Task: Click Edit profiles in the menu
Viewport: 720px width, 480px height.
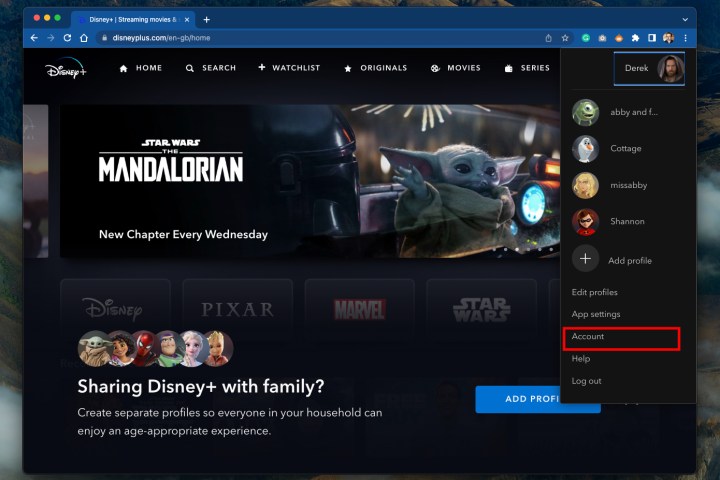Action: point(595,292)
